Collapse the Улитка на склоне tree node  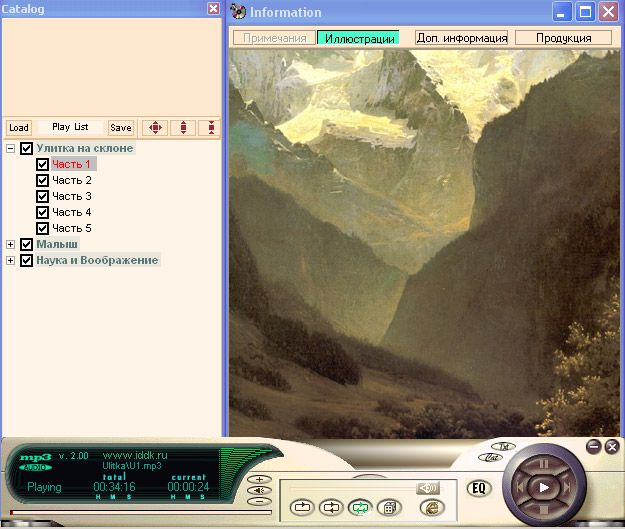[11, 148]
